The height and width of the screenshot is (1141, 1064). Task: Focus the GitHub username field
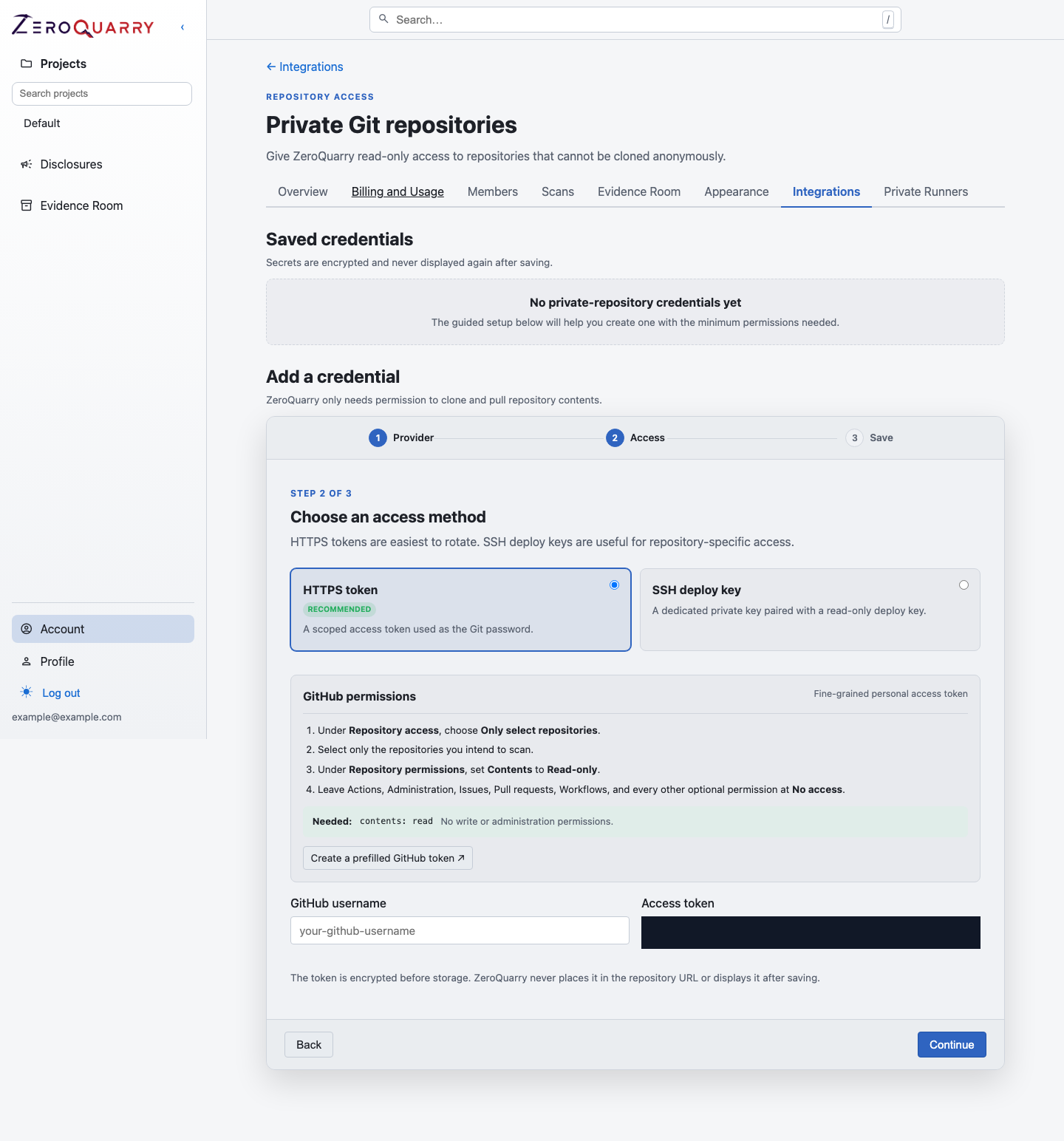(x=460, y=930)
